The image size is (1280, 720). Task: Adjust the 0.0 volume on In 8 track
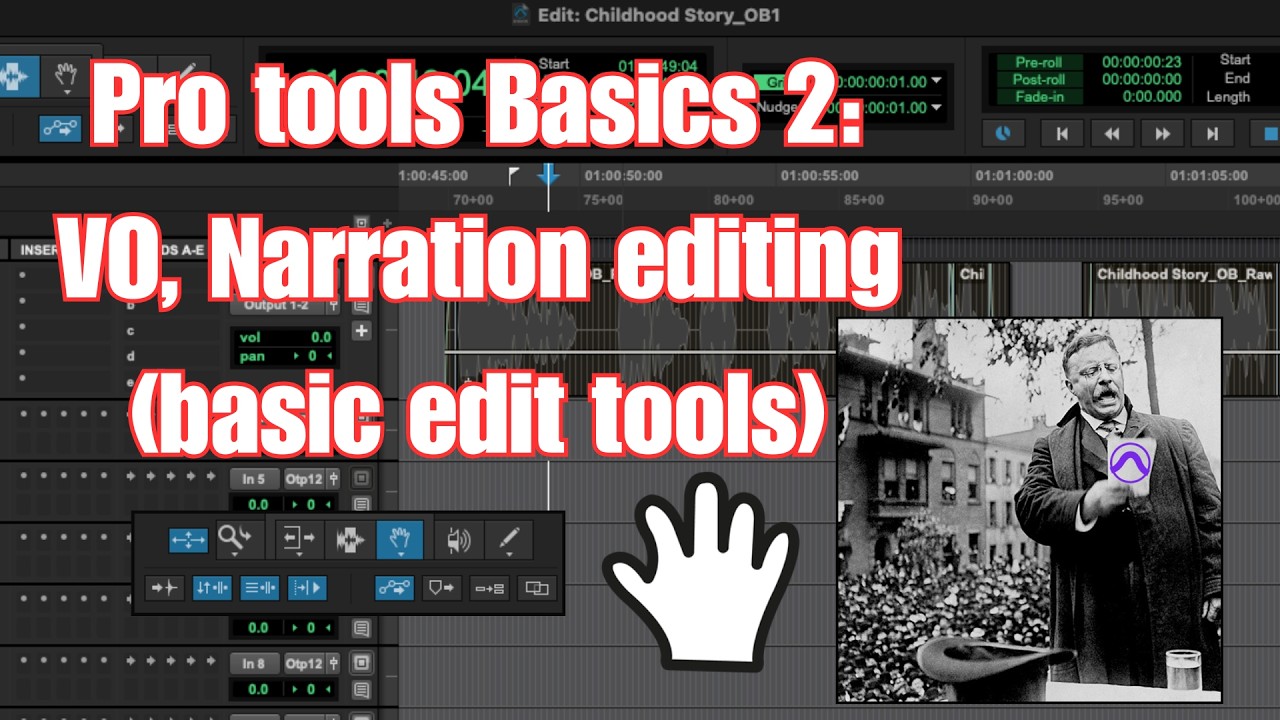tap(258, 689)
